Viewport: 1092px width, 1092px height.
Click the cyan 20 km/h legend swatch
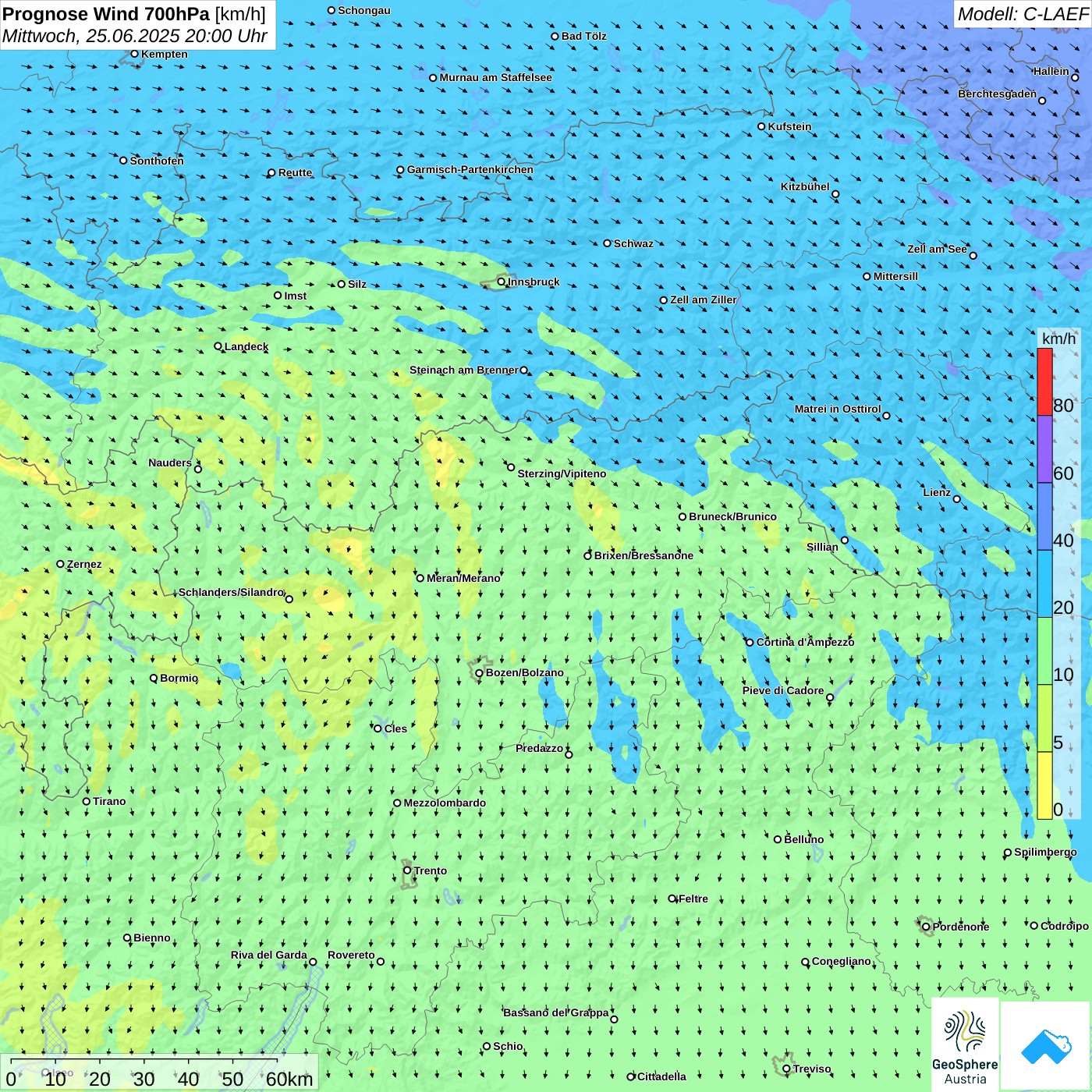[1044, 583]
